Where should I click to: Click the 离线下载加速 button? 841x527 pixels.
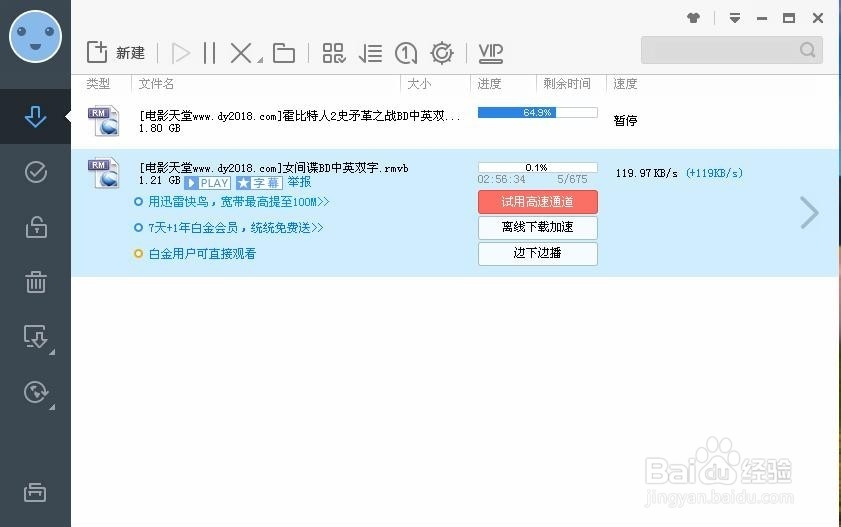[537, 227]
